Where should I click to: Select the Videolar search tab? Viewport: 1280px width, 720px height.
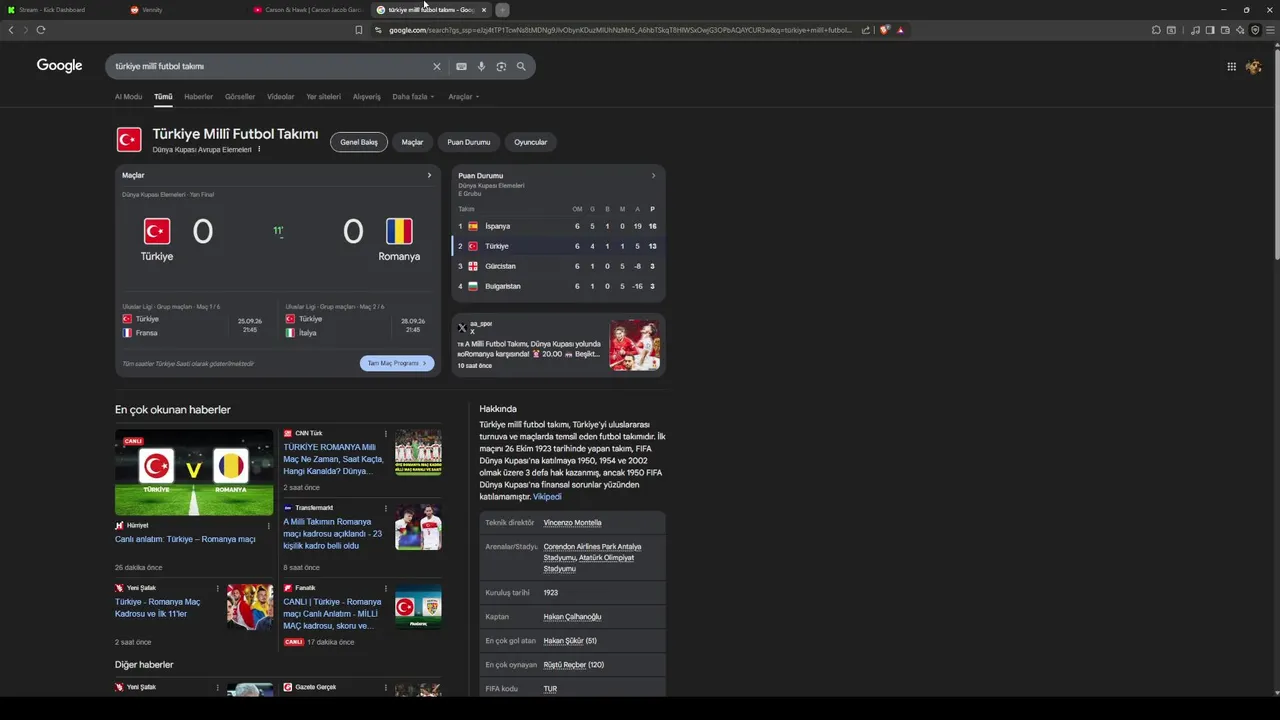tap(280, 97)
